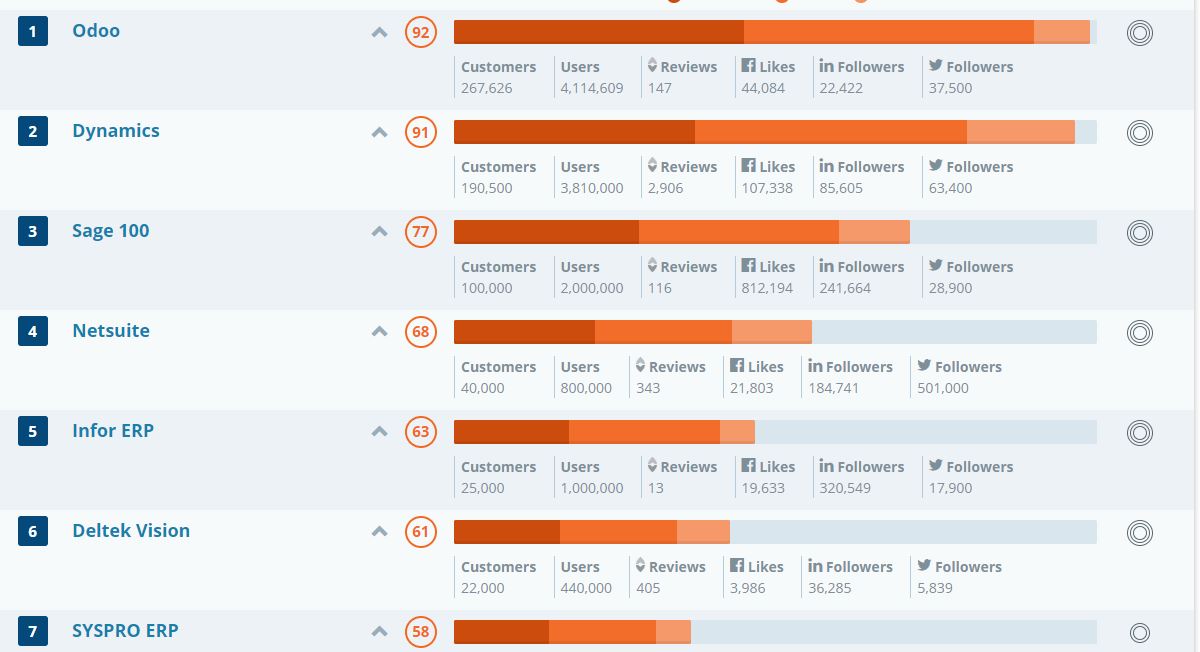Toggle the chevron next to SYSPRO ERP
The width and height of the screenshot is (1200, 652).
click(x=379, y=632)
